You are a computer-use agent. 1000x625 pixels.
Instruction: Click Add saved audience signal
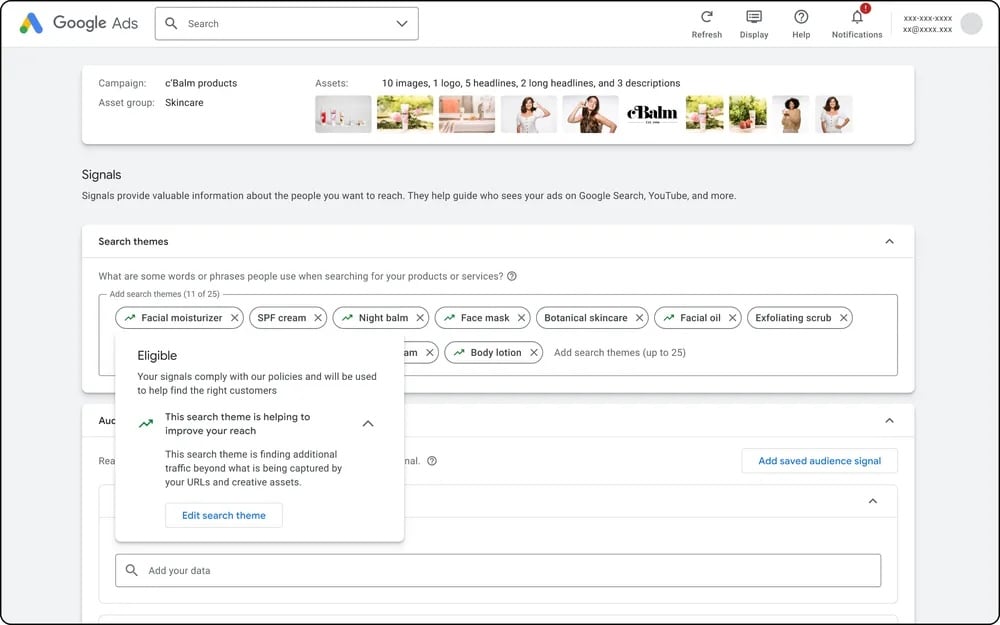point(819,461)
